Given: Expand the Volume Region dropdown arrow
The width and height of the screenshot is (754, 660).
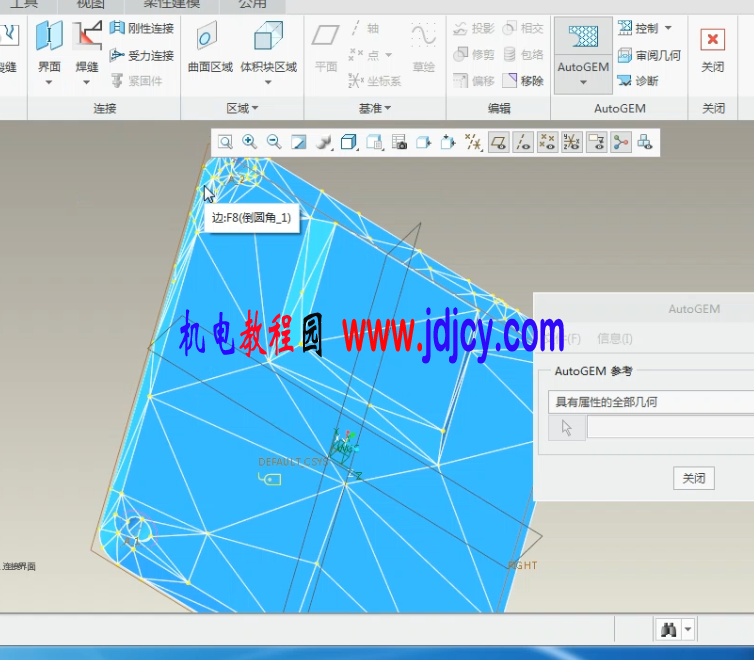Looking at the screenshot, I should pos(268,83).
